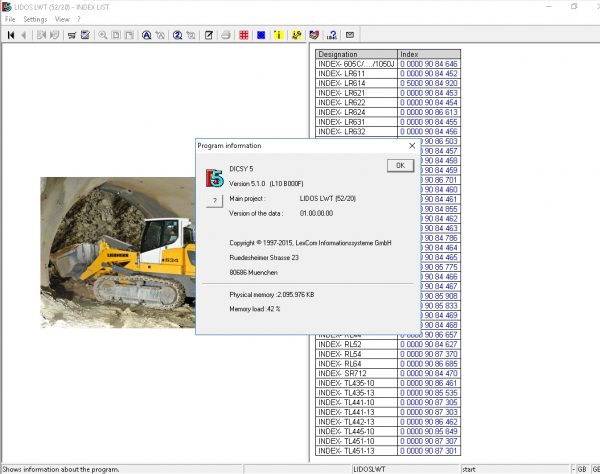Click the LIDOS app icon in title bar
Screen dimensions: 600x474
pos(7,7)
